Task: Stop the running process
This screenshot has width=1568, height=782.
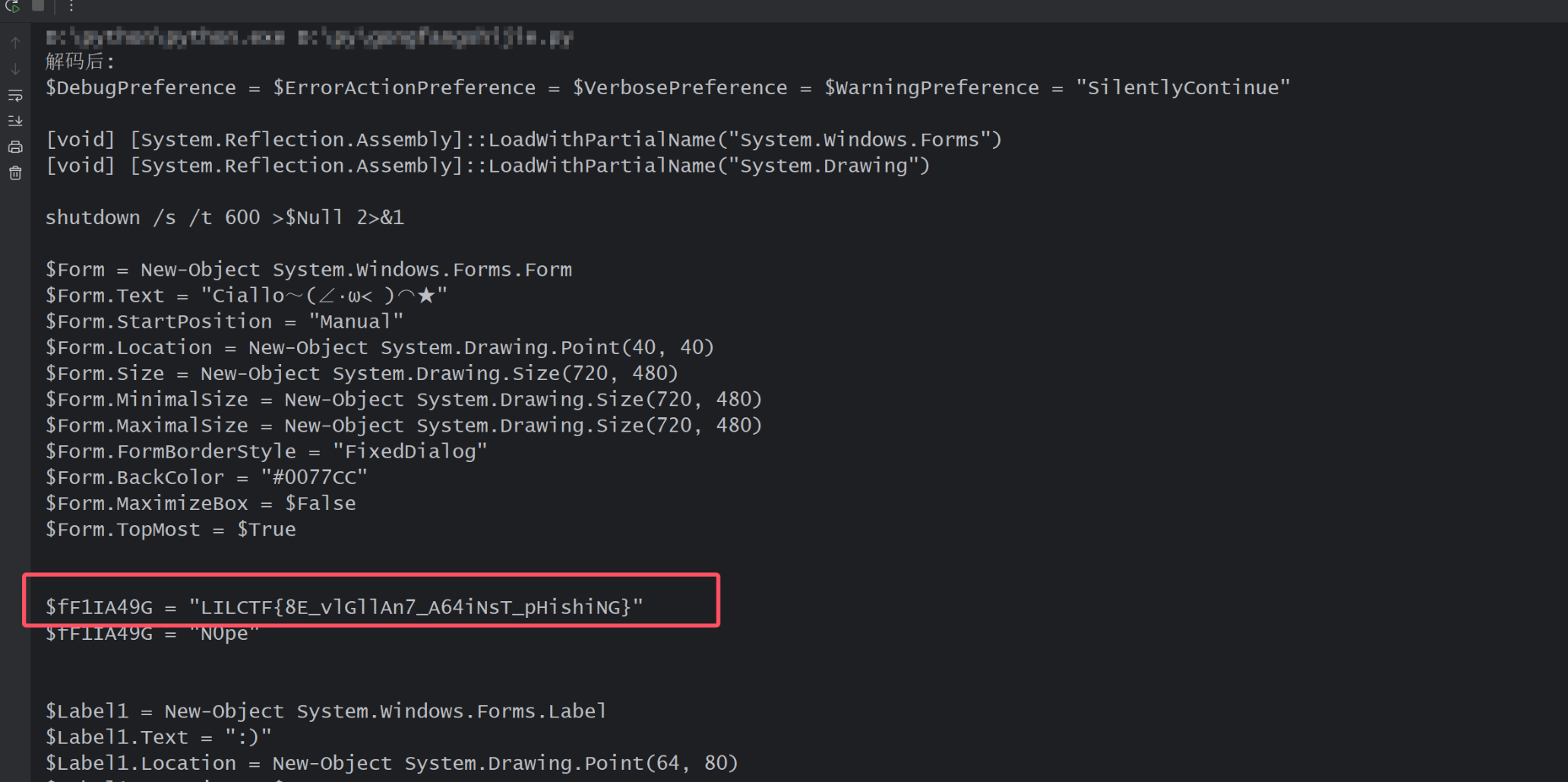Action: click(x=38, y=6)
